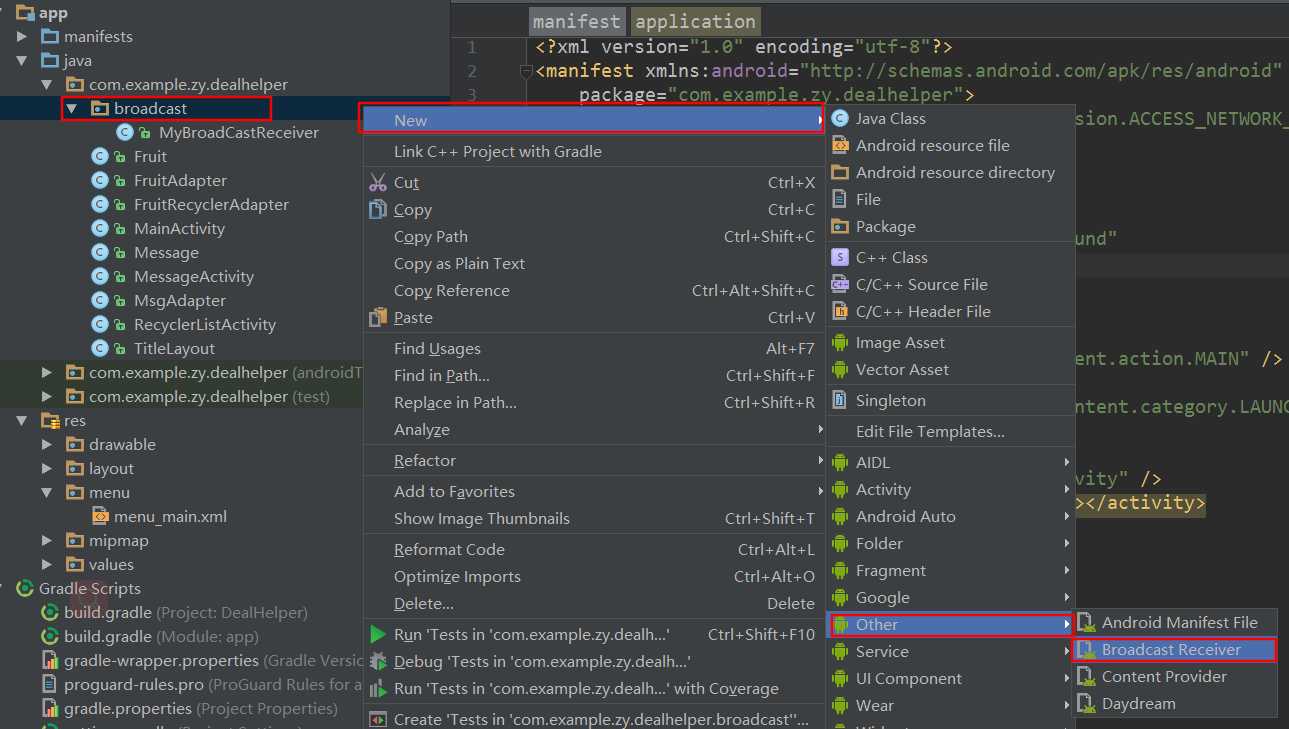The image size is (1289, 729).
Task: Click the application breadcrumb tab
Action: tap(696, 21)
